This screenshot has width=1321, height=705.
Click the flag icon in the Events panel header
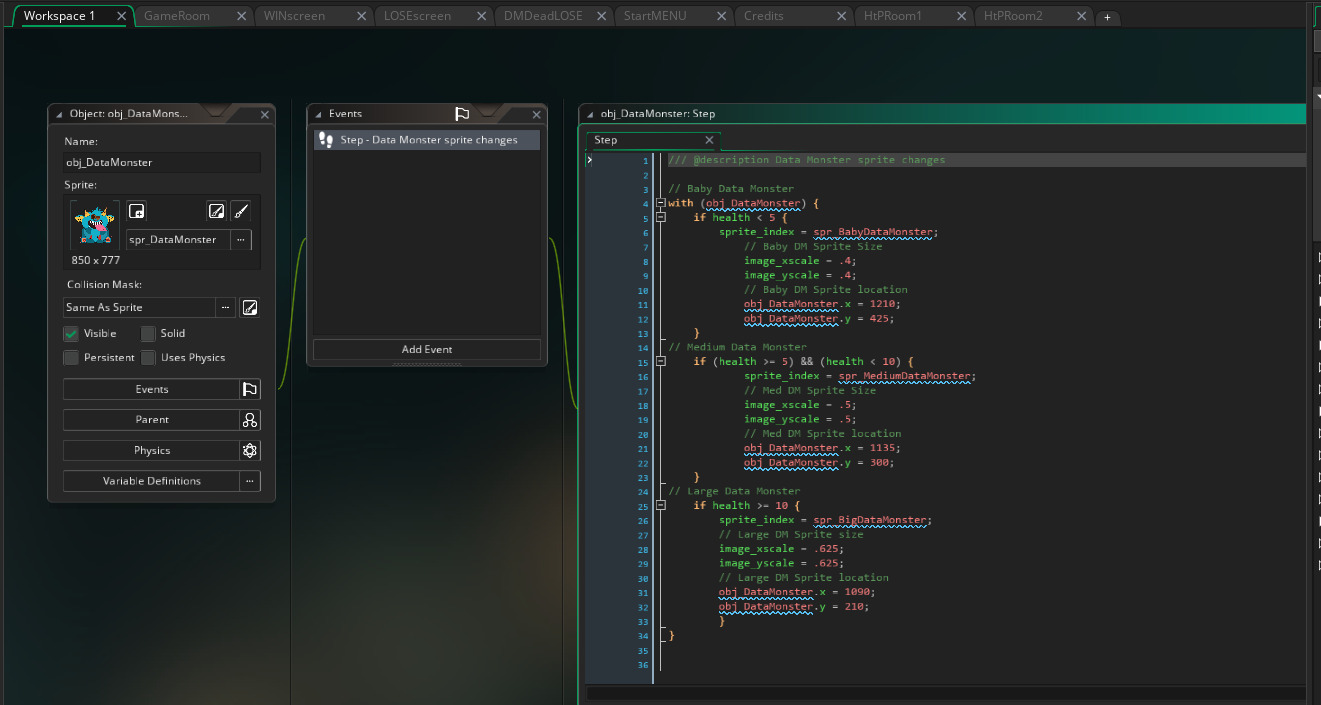[462, 114]
